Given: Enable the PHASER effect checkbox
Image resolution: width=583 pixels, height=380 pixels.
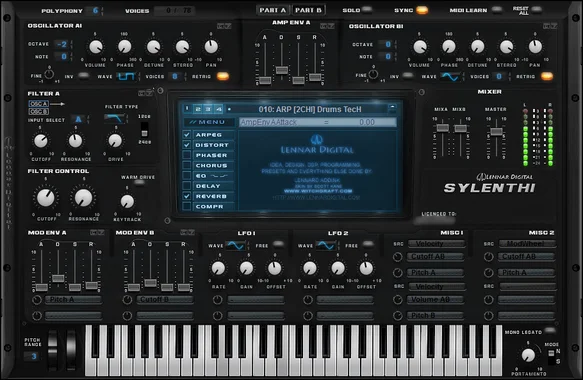Looking at the screenshot, I should click(187, 155).
